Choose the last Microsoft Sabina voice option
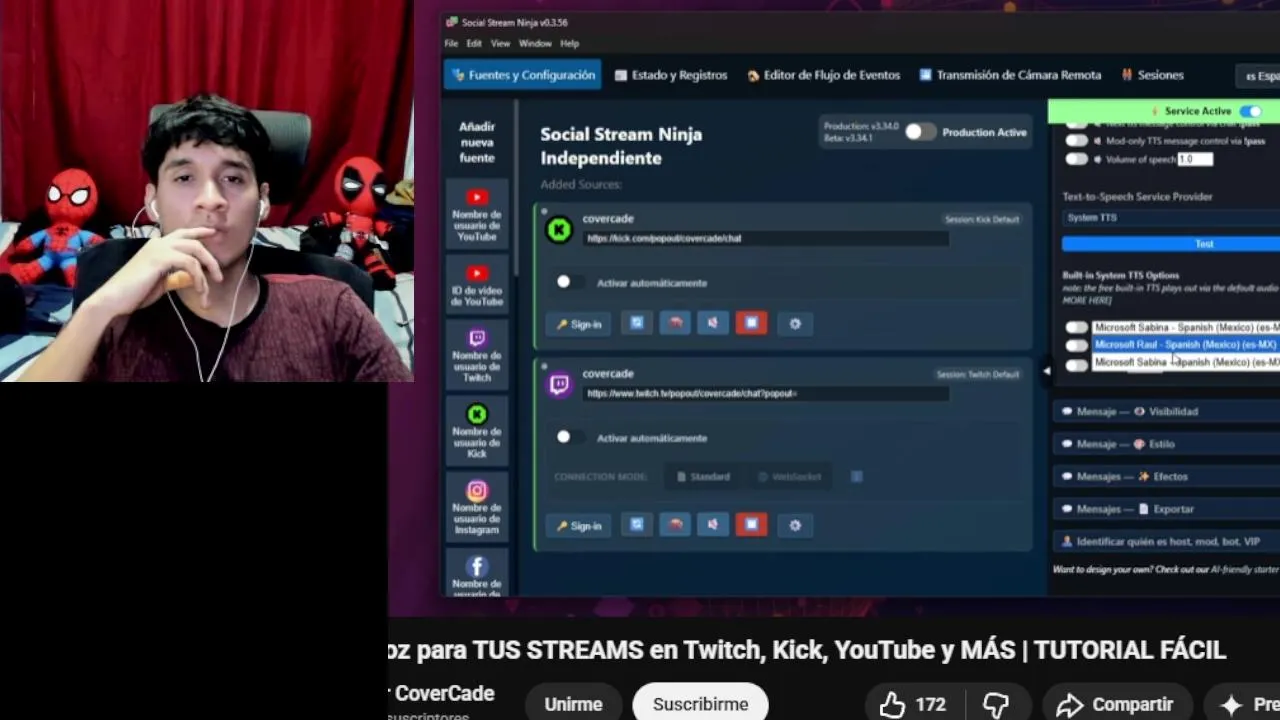 [x=1186, y=362]
